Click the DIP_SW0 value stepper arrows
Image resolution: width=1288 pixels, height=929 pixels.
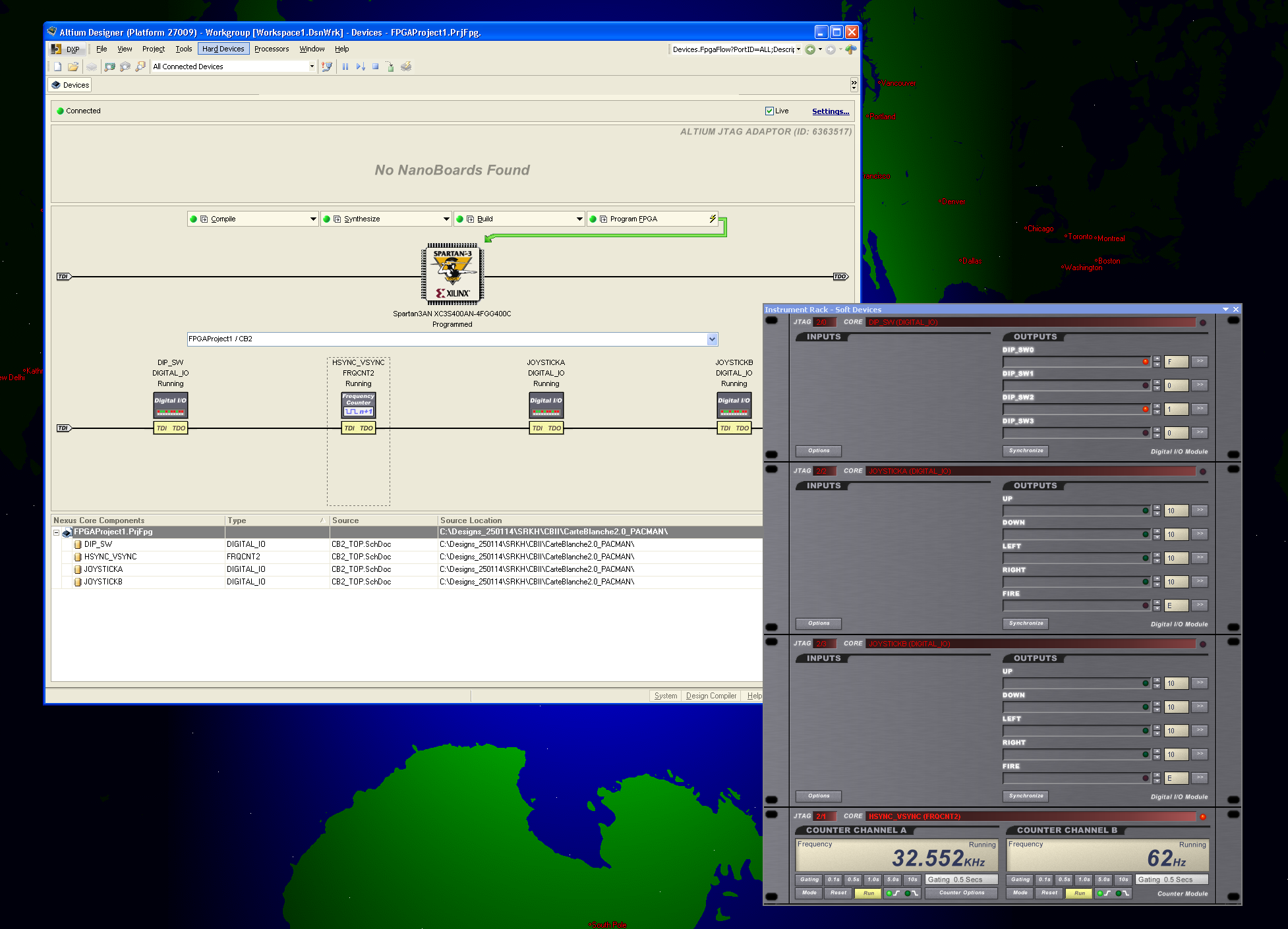pyautogui.click(x=1157, y=362)
